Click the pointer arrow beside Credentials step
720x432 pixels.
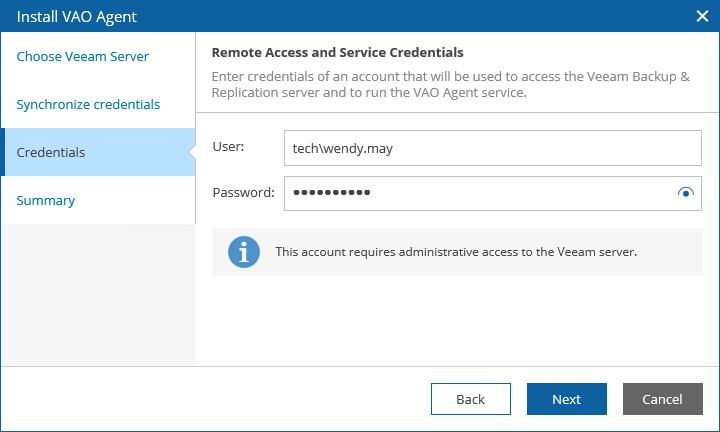tap(191, 152)
